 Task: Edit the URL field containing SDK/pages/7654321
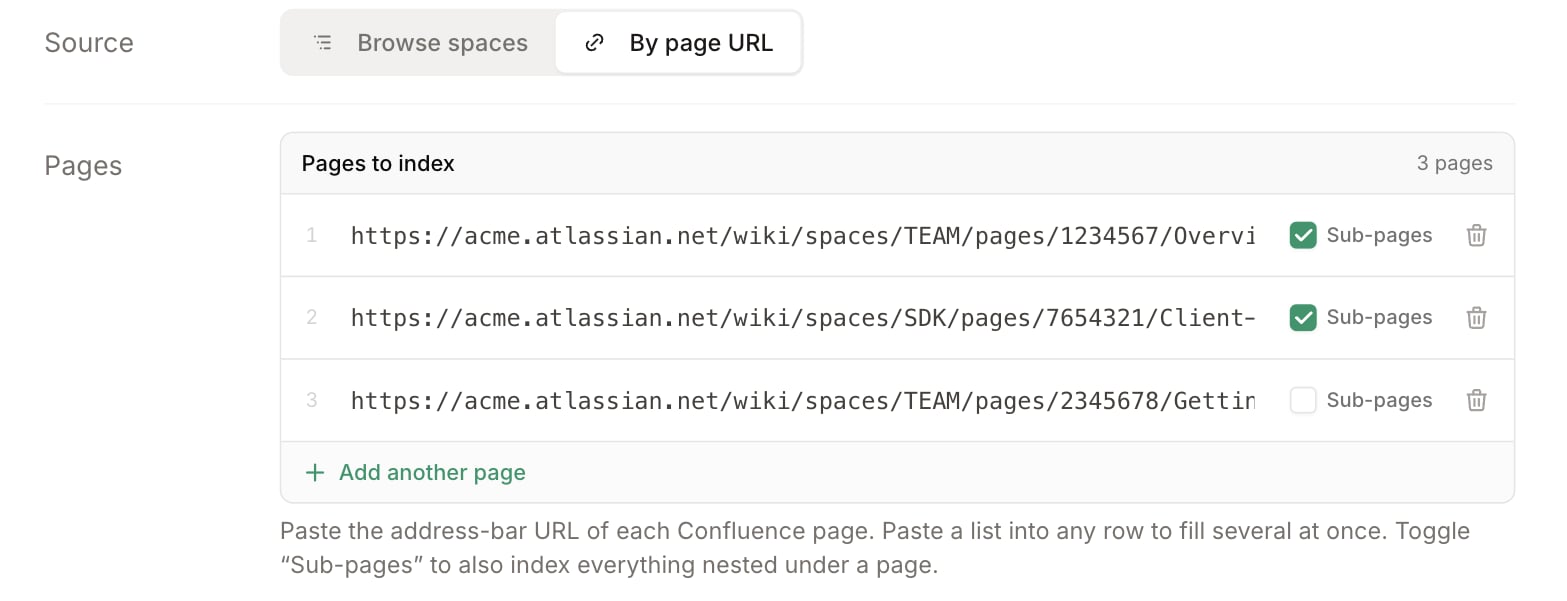click(802, 317)
